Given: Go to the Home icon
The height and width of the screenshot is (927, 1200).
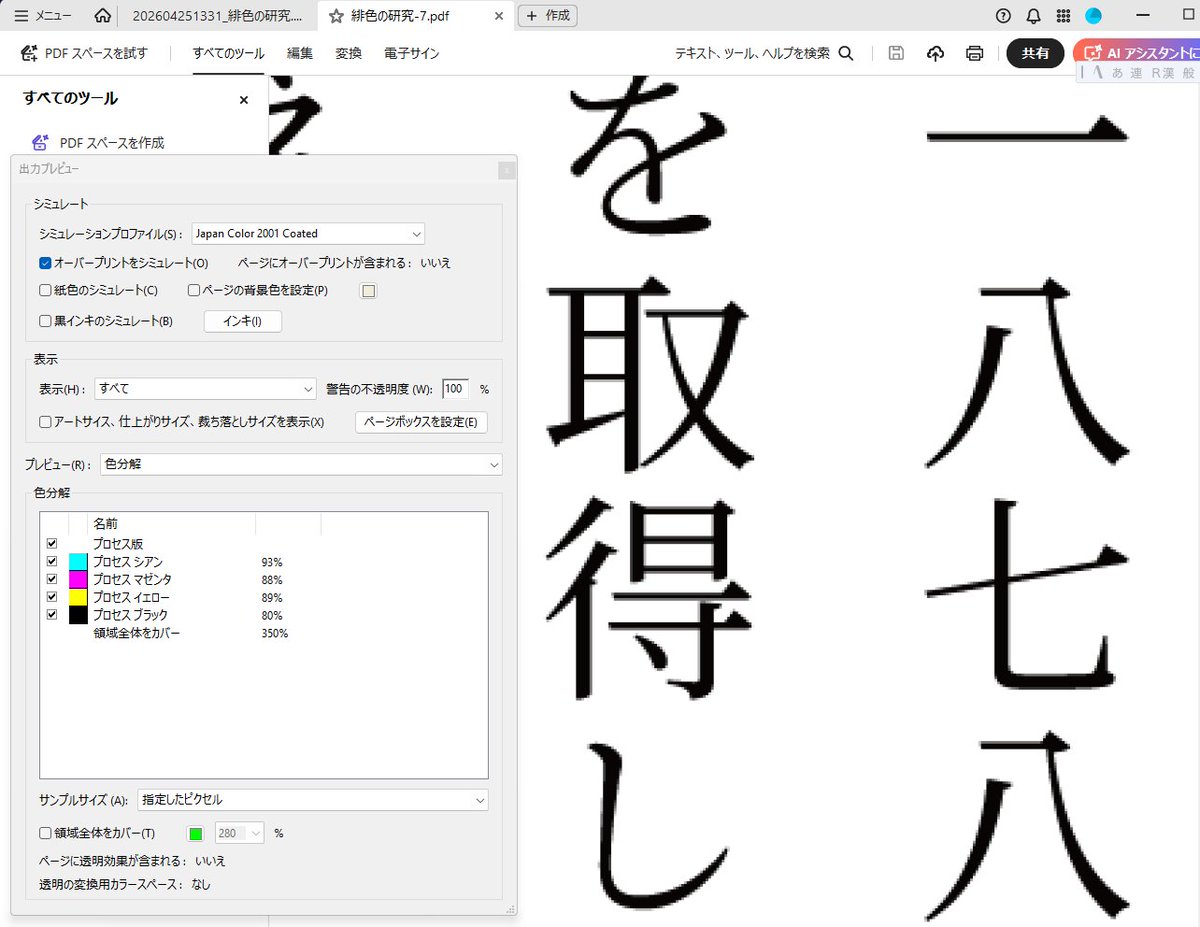Looking at the screenshot, I should (x=102, y=15).
